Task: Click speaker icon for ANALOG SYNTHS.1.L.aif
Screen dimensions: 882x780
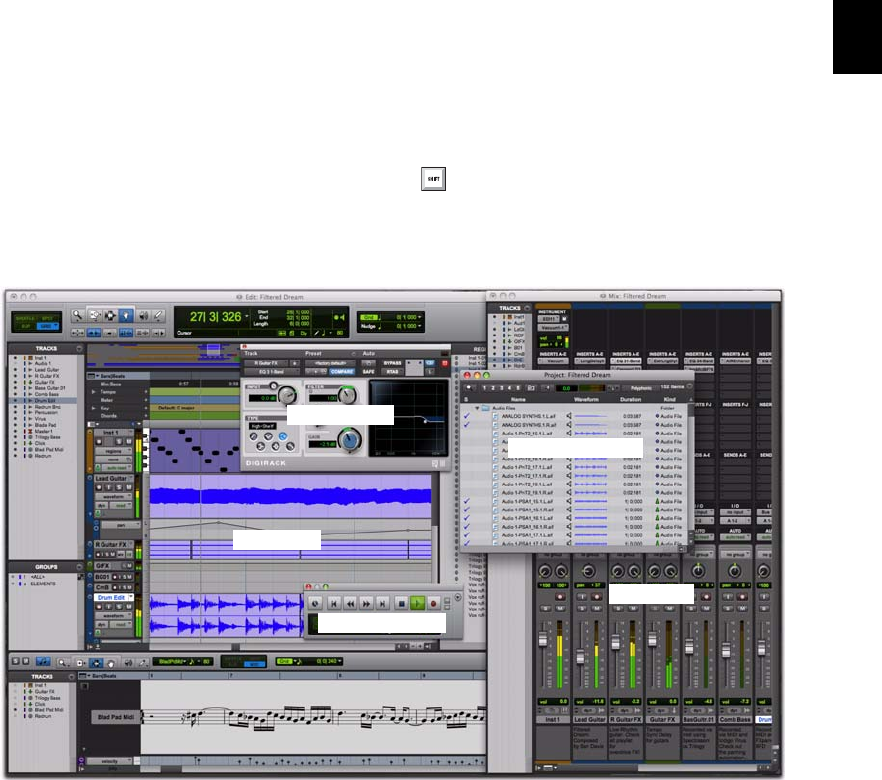Action: pyautogui.click(x=569, y=416)
